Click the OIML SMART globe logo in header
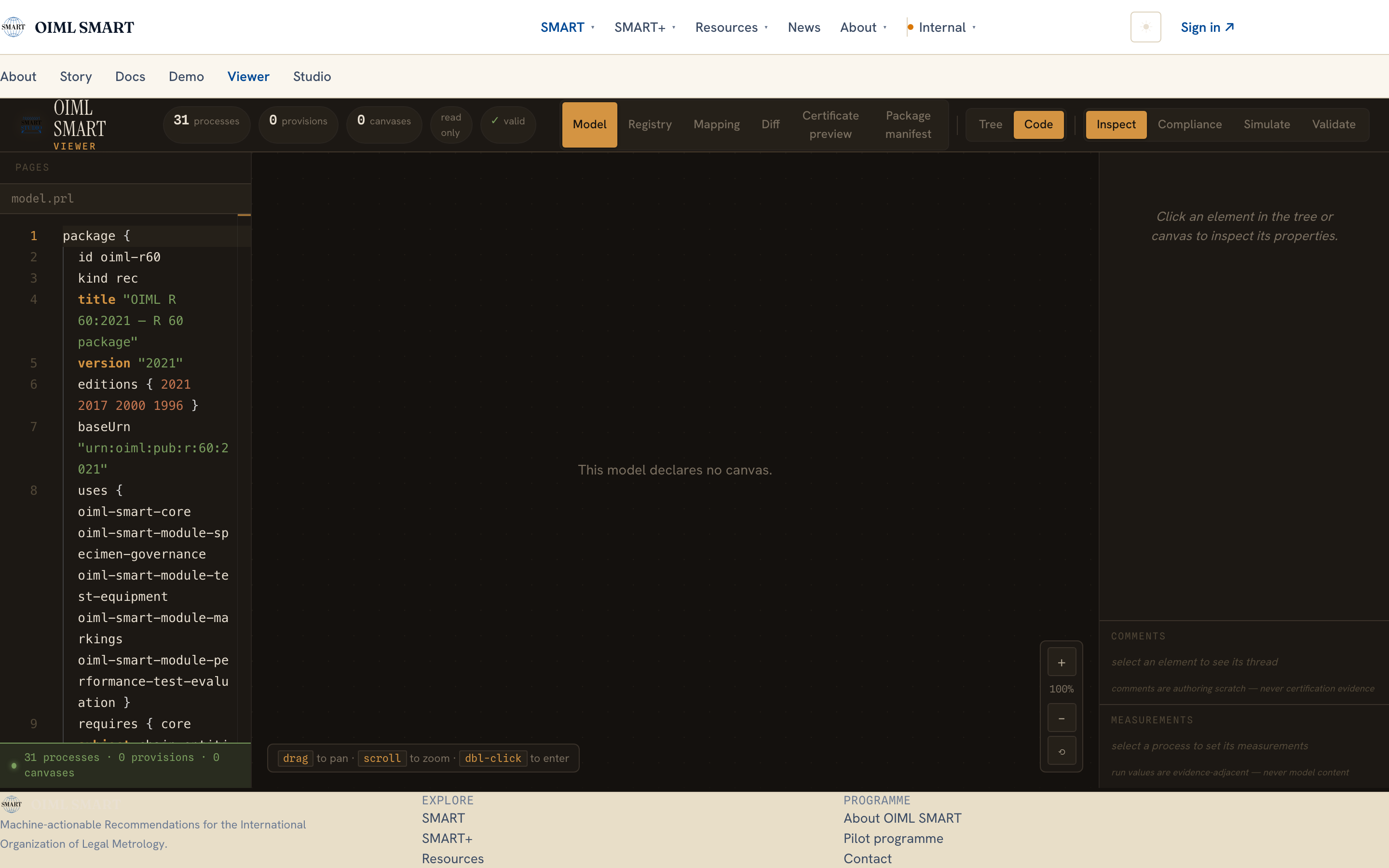This screenshot has width=1389, height=868. (13, 27)
